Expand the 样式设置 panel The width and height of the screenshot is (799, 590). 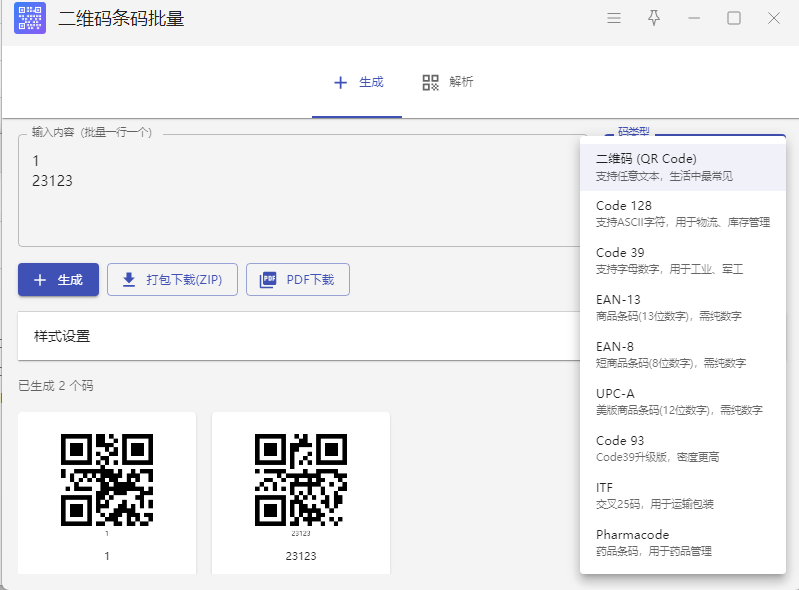click(299, 336)
